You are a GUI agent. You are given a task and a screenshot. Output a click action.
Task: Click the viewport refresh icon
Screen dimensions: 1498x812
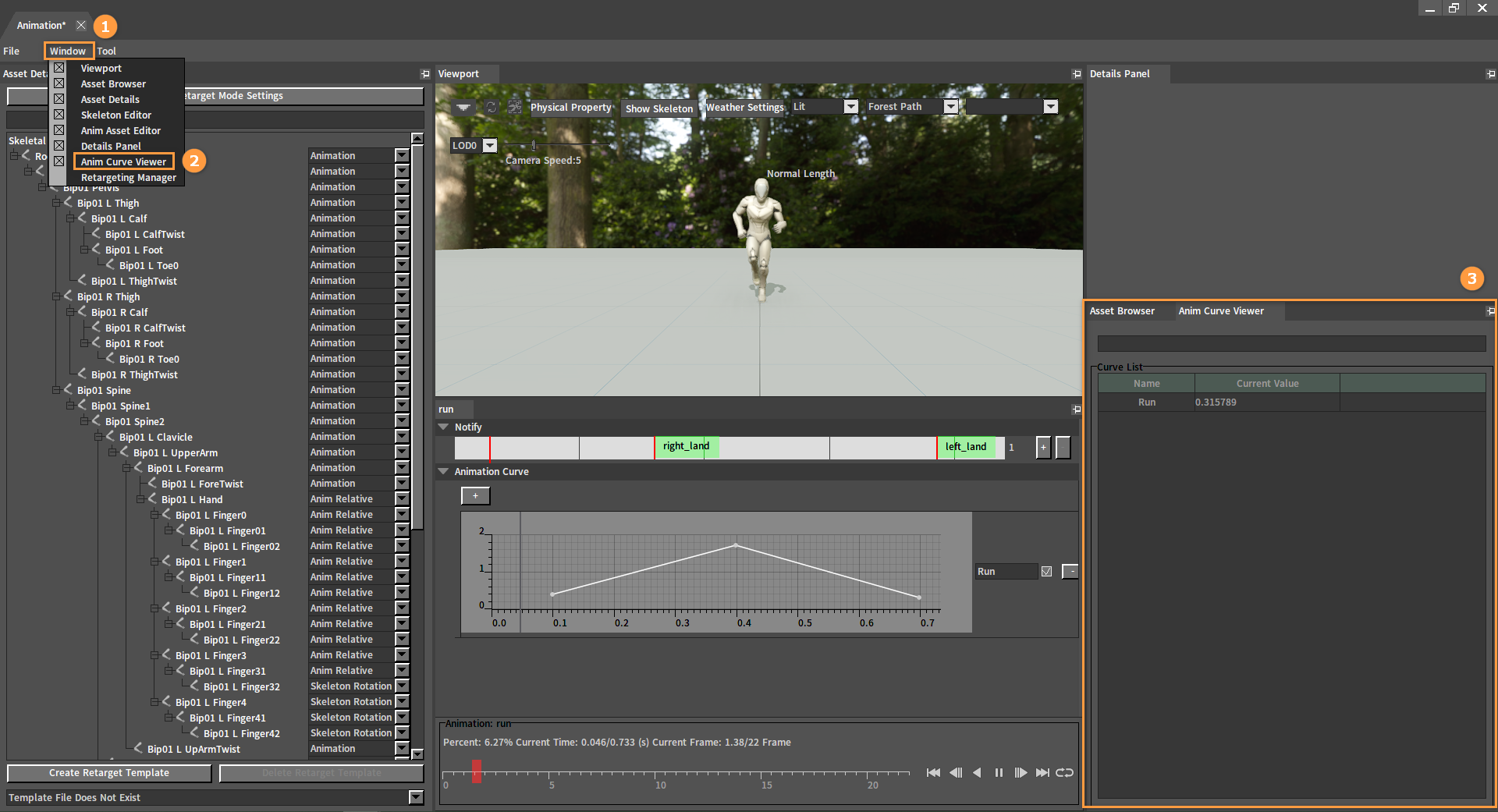pyautogui.click(x=492, y=107)
